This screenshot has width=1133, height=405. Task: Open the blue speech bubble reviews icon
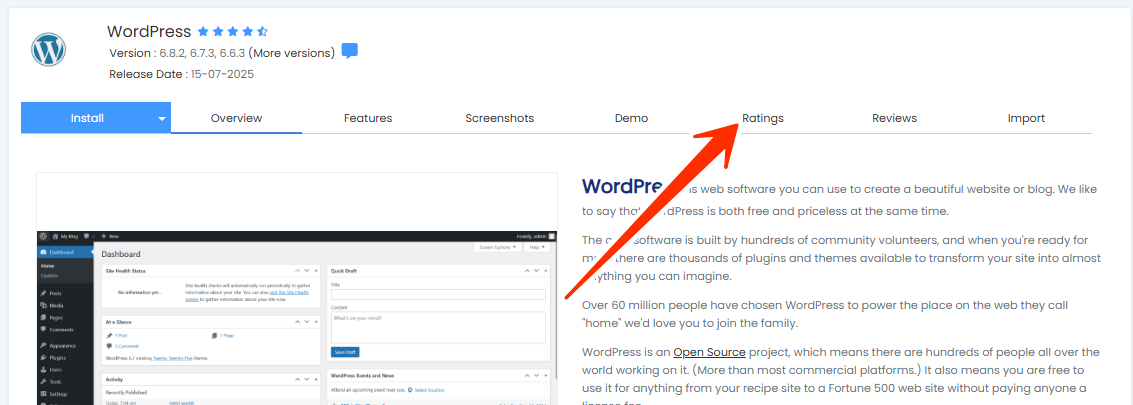(350, 51)
